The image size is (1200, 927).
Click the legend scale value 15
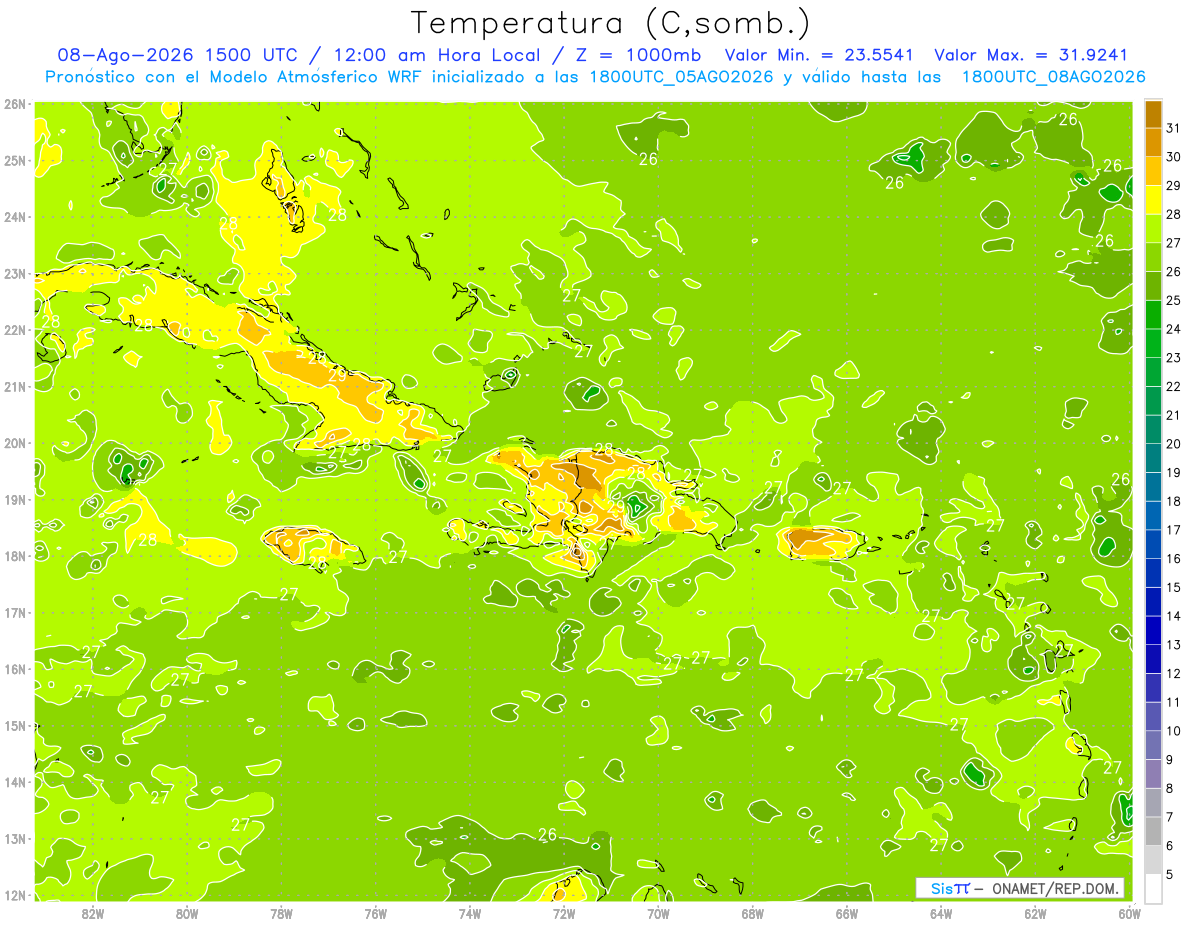1173,588
